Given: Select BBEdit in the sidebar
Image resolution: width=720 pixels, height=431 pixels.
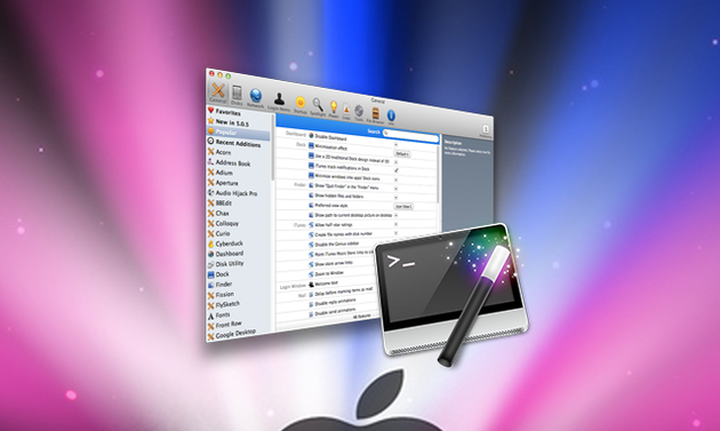Looking at the screenshot, I should (219, 203).
